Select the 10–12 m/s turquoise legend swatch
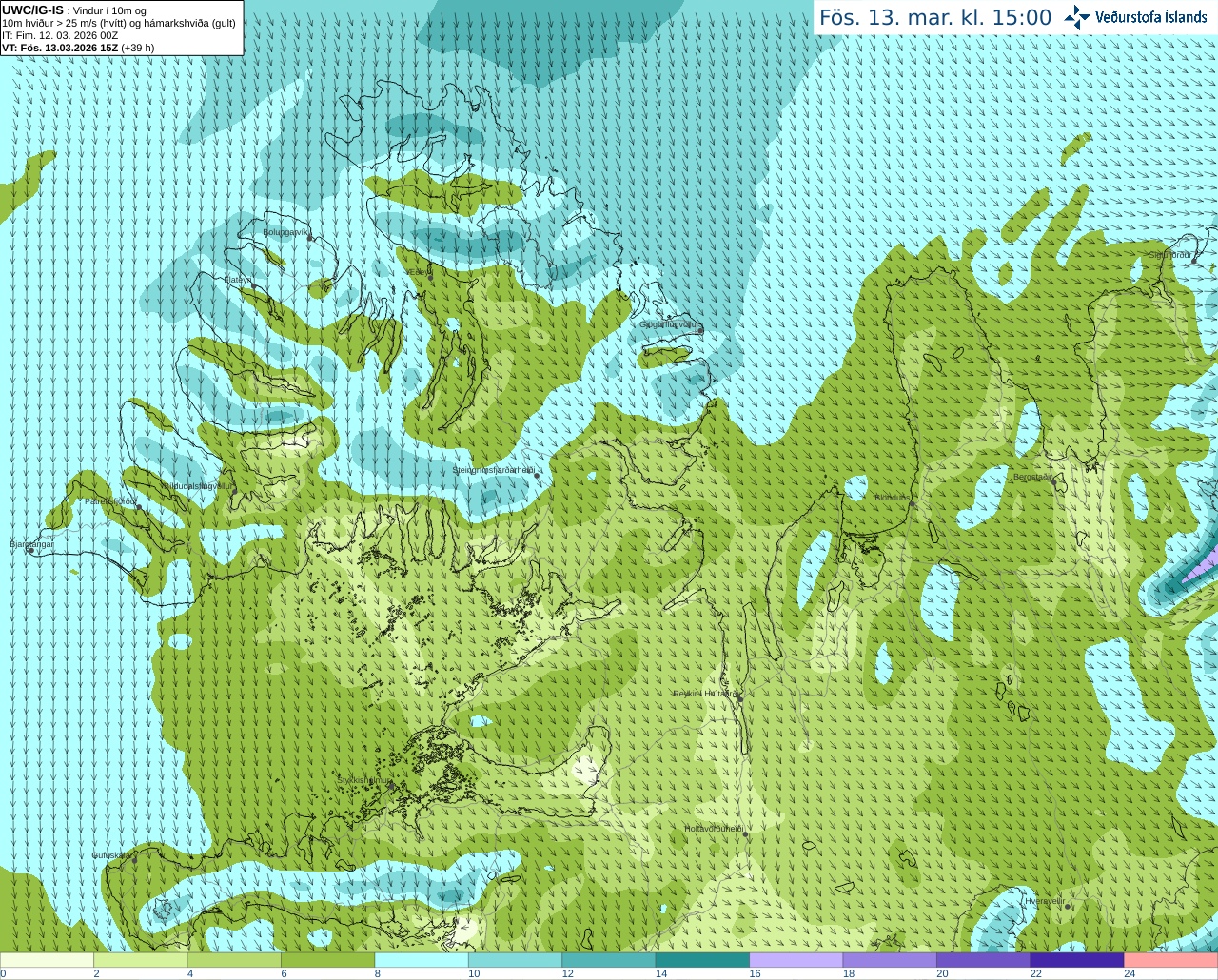The image size is (1218, 980). (515, 960)
